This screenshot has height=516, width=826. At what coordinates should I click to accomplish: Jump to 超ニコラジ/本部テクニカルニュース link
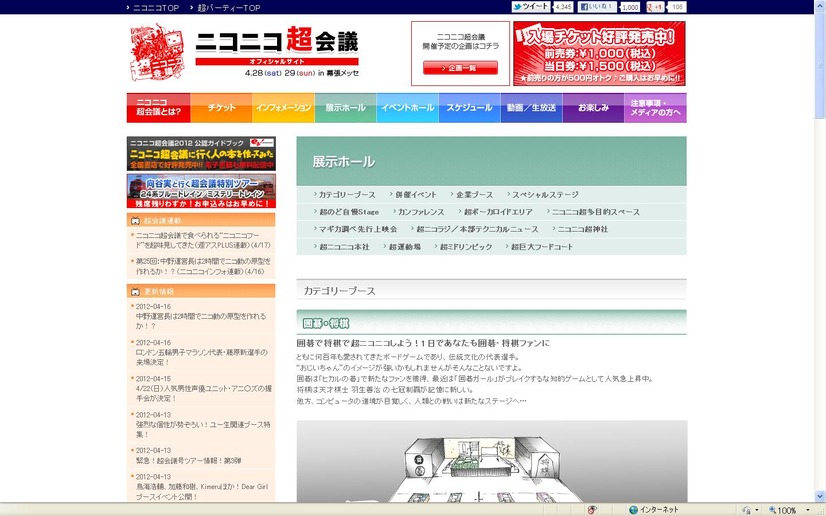click(477, 230)
